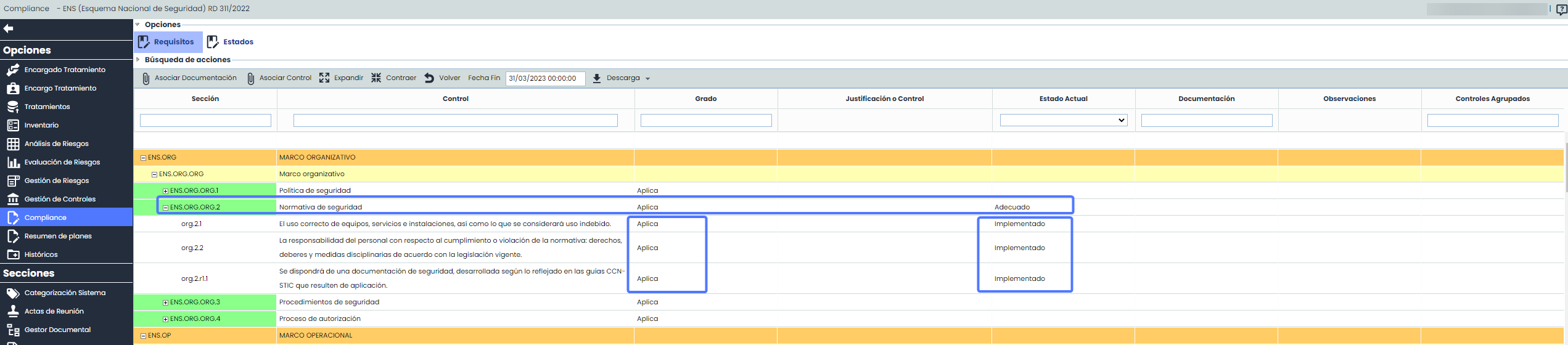Expand the Búsqueda de acciones section

138,60
